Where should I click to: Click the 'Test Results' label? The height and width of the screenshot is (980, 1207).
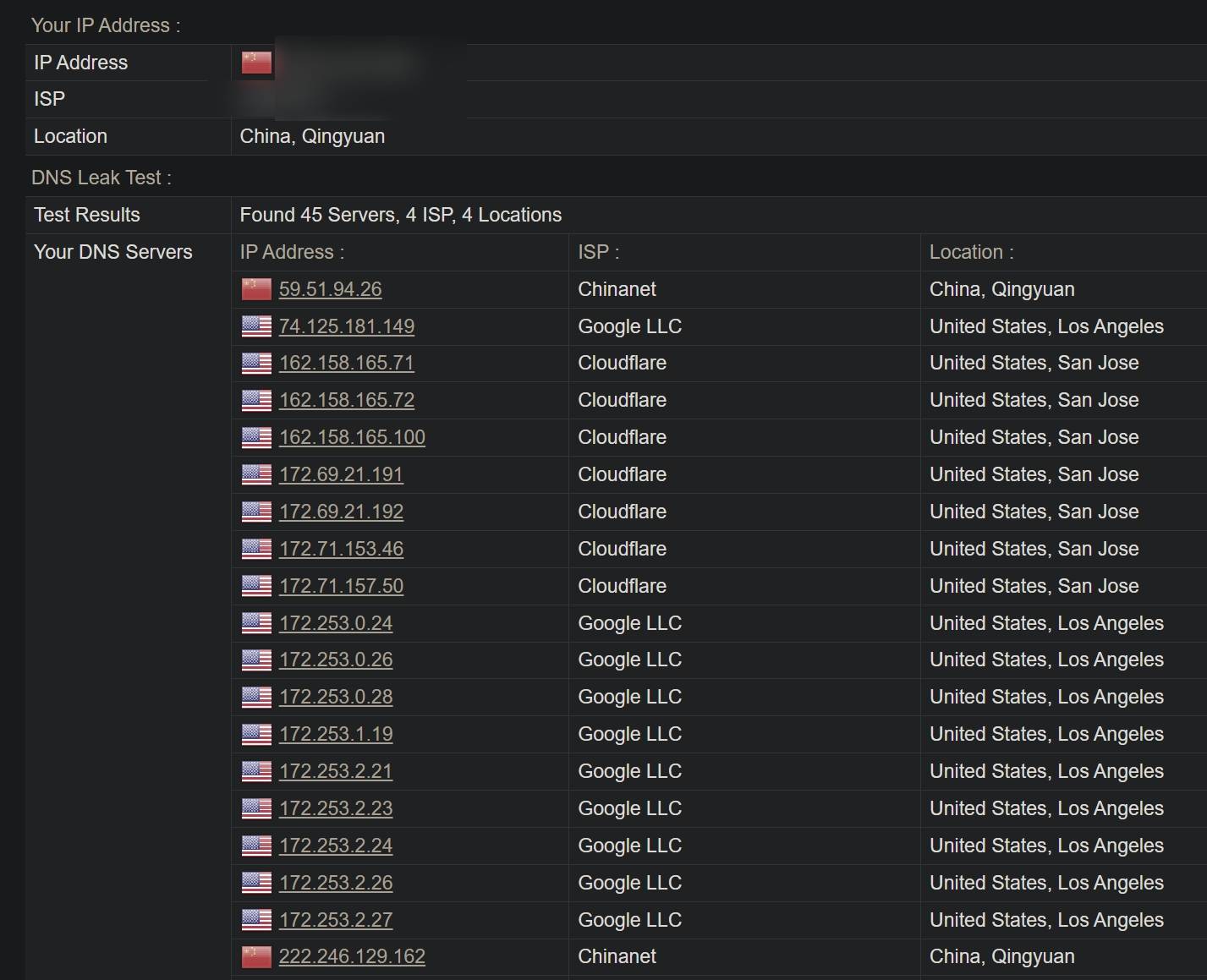click(x=87, y=215)
